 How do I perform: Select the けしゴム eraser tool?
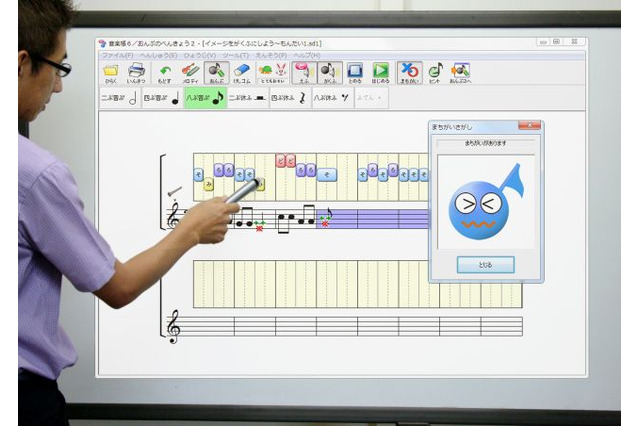(242, 73)
